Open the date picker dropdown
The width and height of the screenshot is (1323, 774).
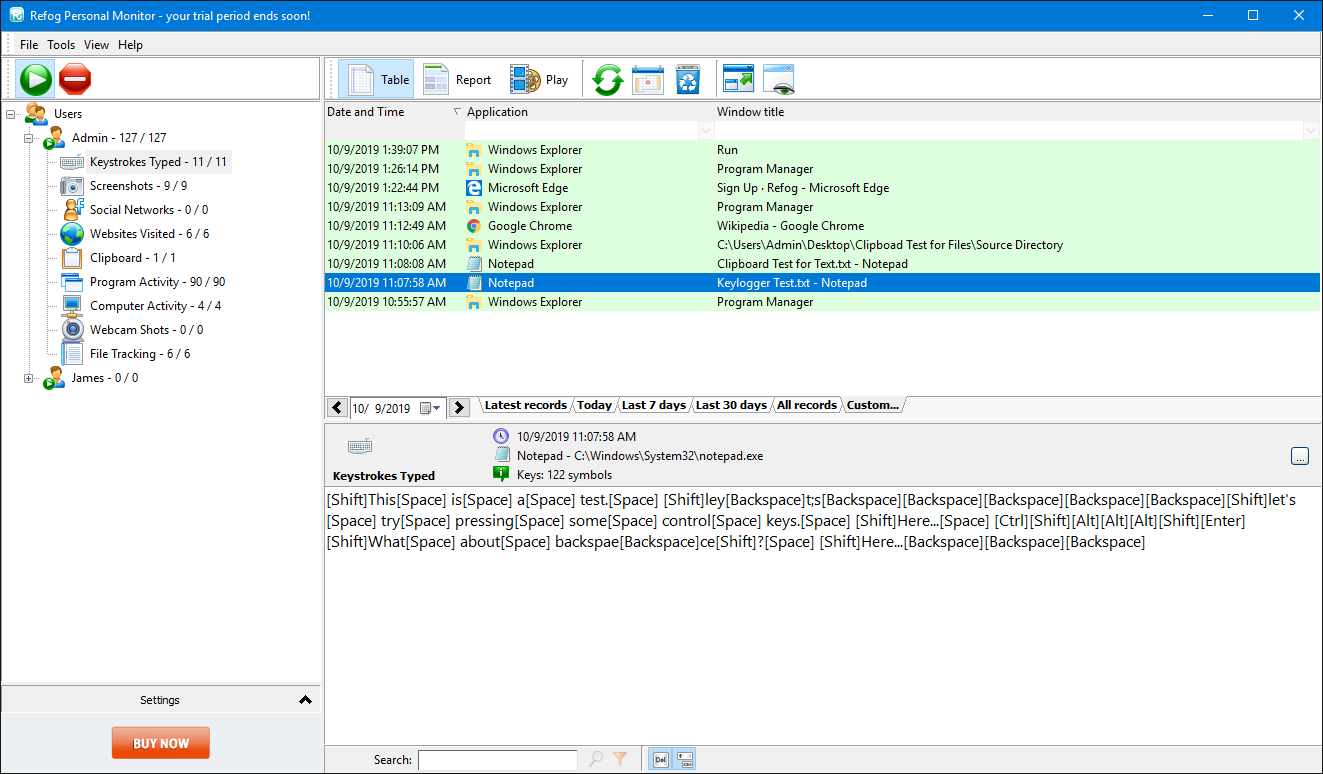pyautogui.click(x=437, y=407)
